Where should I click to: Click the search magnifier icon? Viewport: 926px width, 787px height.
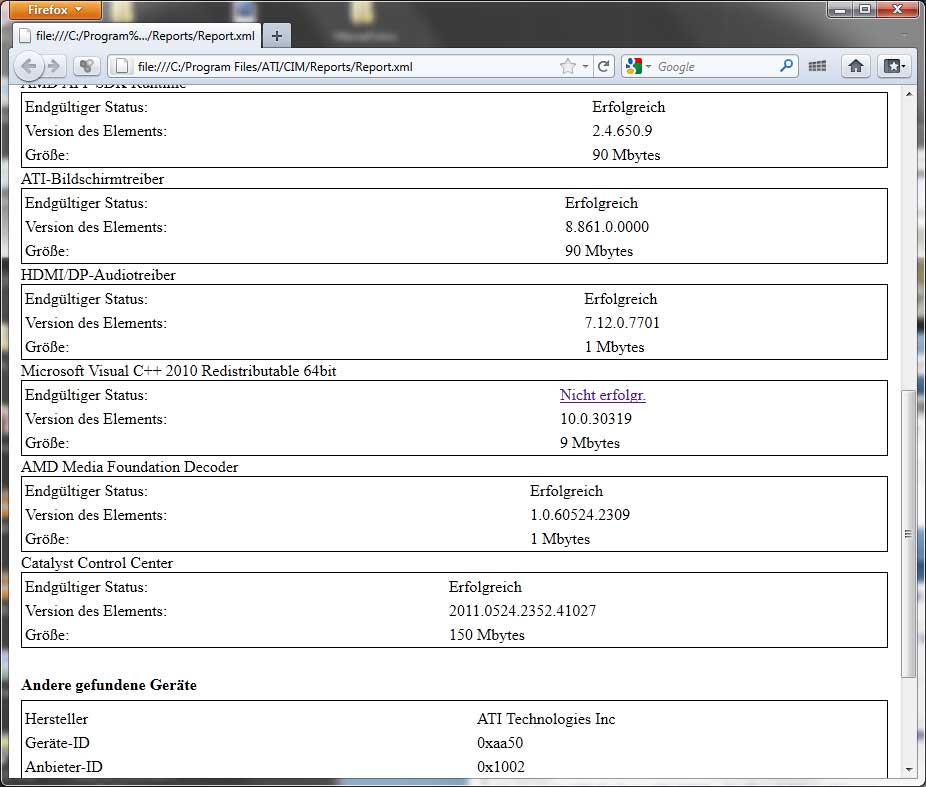pyautogui.click(x=787, y=66)
